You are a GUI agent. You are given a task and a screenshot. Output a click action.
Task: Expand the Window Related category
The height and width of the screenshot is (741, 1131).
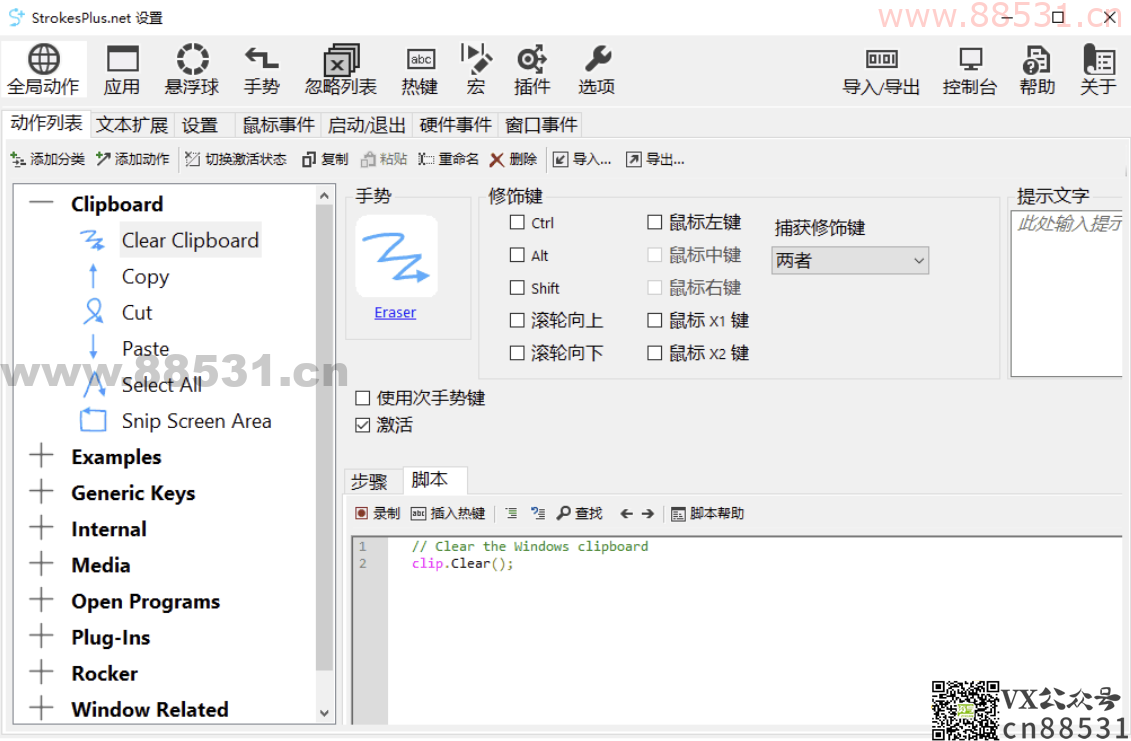pos(41,708)
